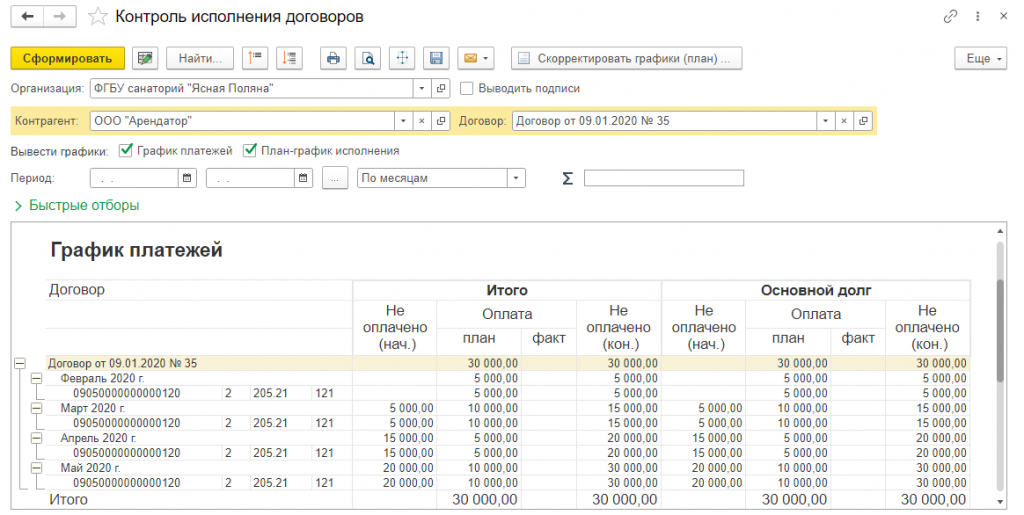Click the collapse all groups icon
Screen dimensions: 1024x515
point(254,59)
